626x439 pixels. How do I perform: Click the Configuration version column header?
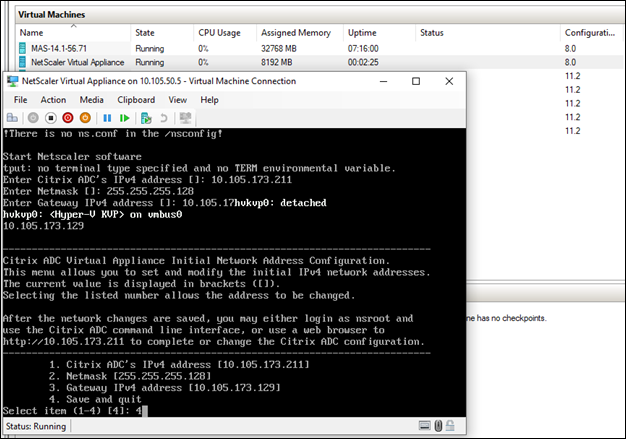[x=592, y=33]
